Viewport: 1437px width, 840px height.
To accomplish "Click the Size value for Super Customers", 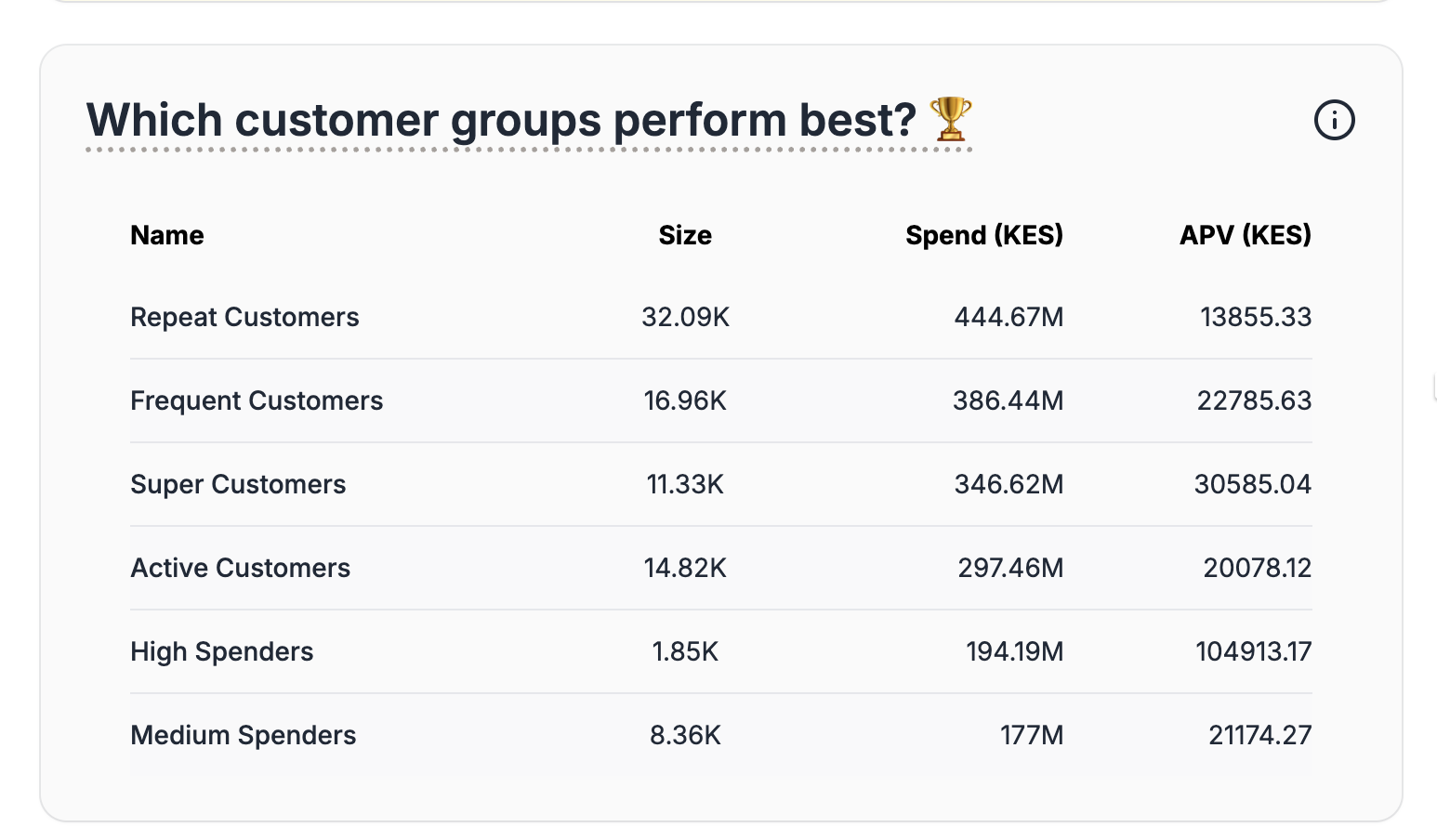I will pyautogui.click(x=684, y=484).
